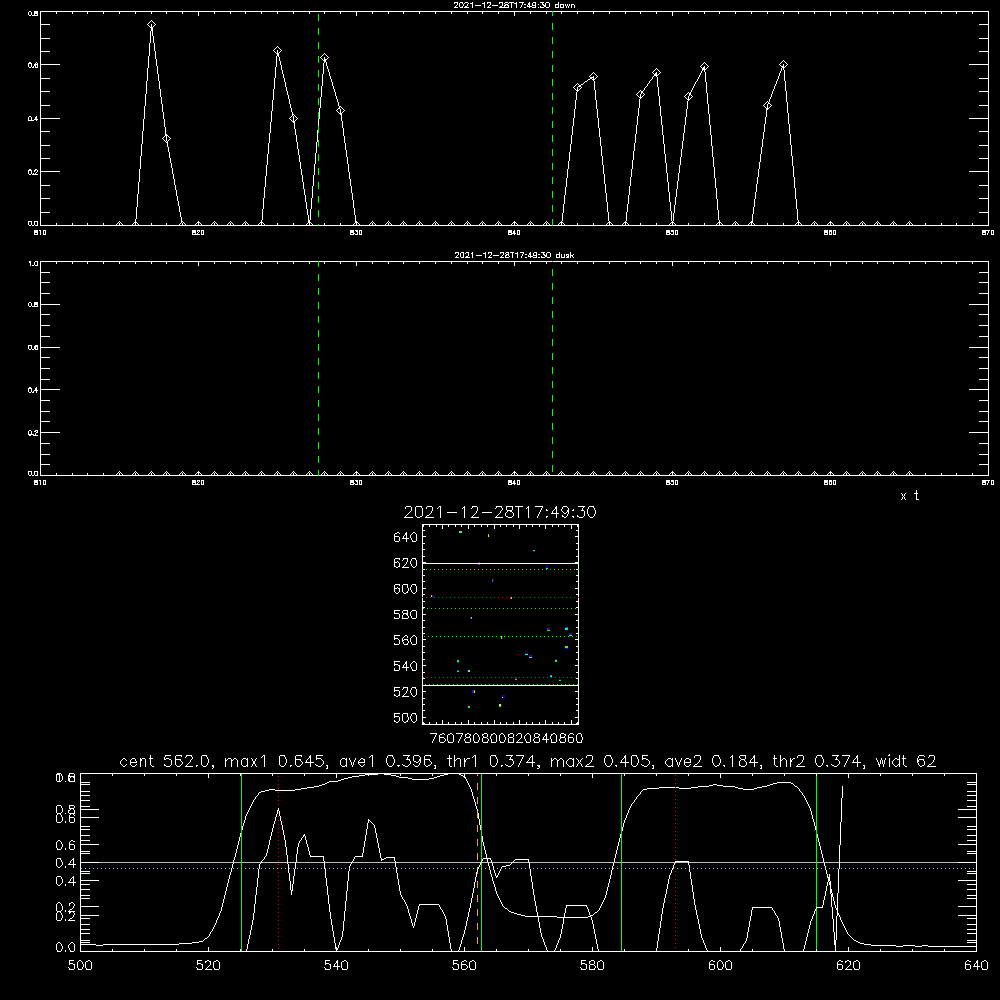Click the '620' y-axis label beside scatter image

coord(405,563)
